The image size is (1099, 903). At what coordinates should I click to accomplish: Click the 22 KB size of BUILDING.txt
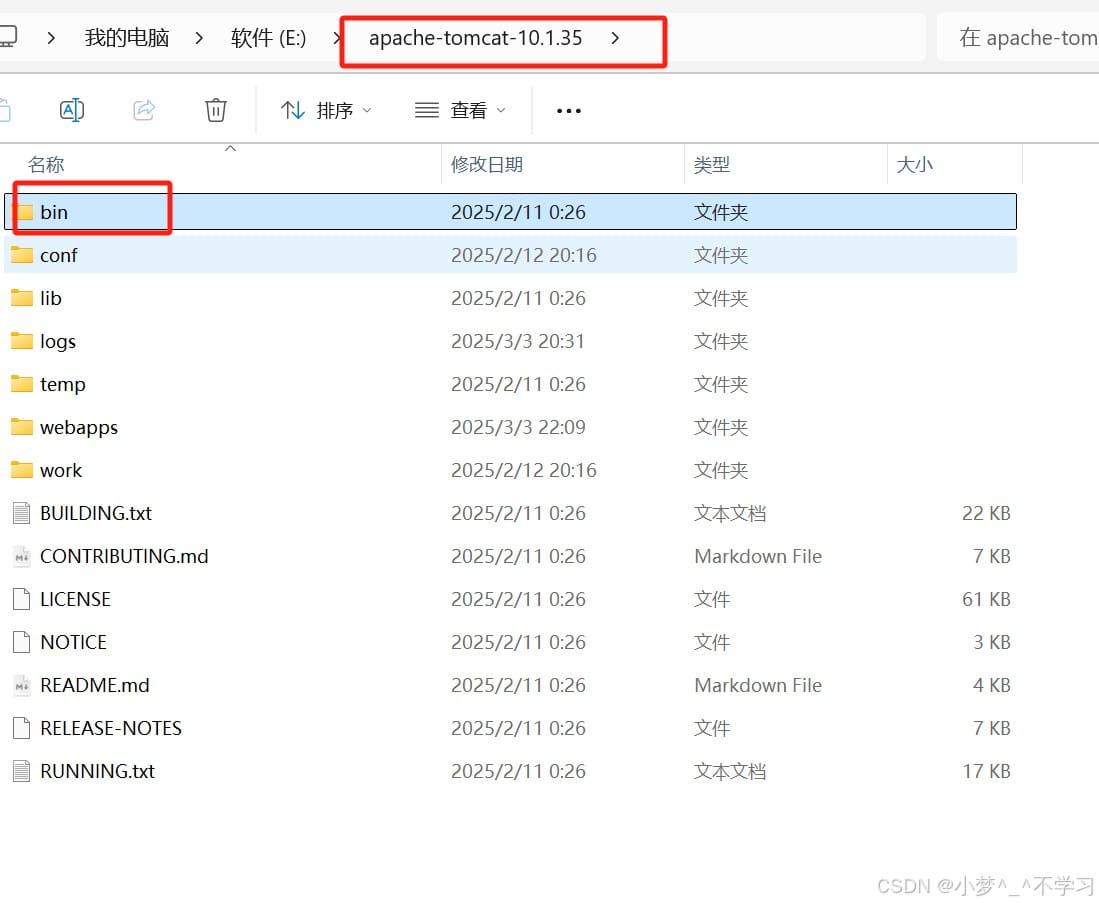point(986,513)
